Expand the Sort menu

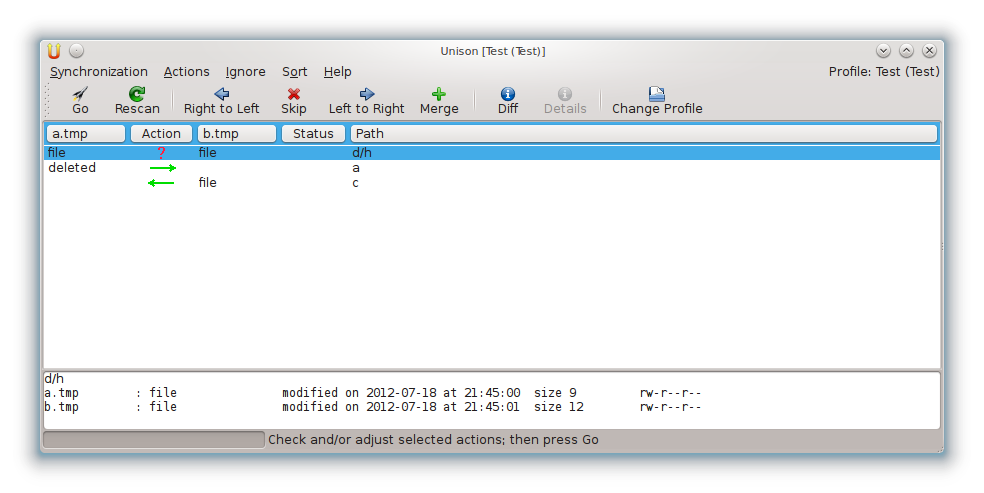click(294, 72)
